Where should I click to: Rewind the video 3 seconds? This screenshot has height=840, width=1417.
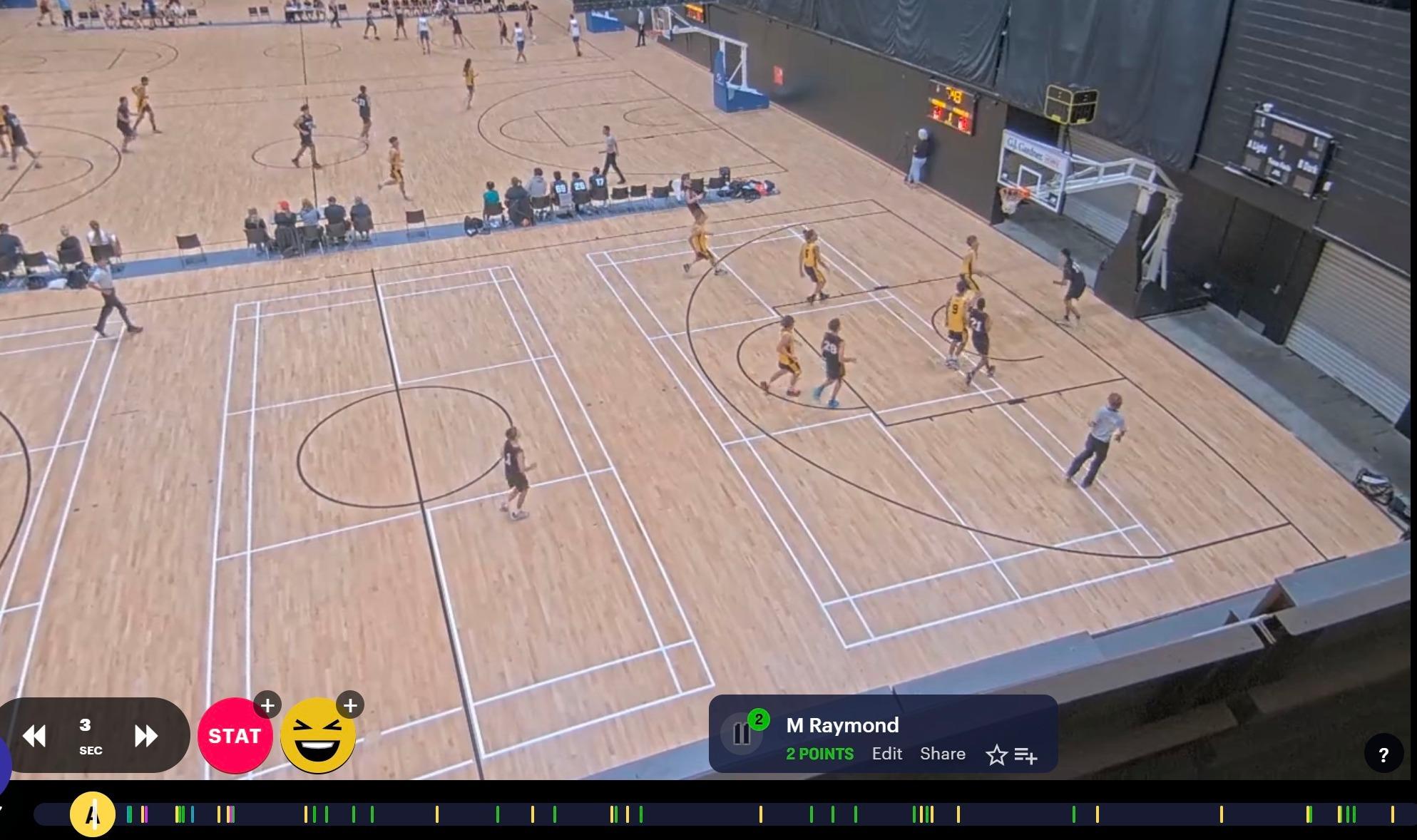tap(34, 736)
